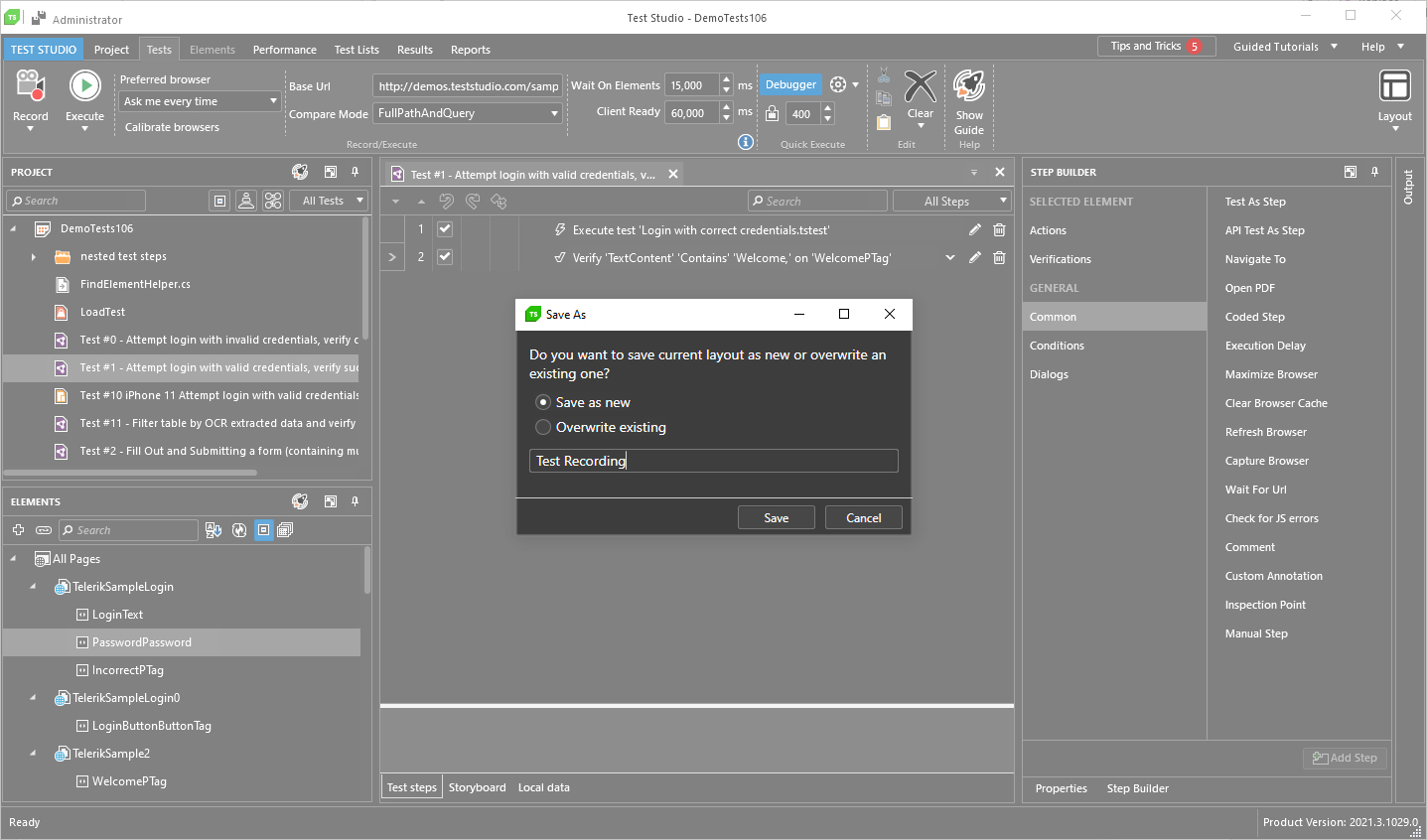This screenshot has height=840, width=1427.
Task: Click the link icon in Elements toolbar
Action: click(43, 530)
